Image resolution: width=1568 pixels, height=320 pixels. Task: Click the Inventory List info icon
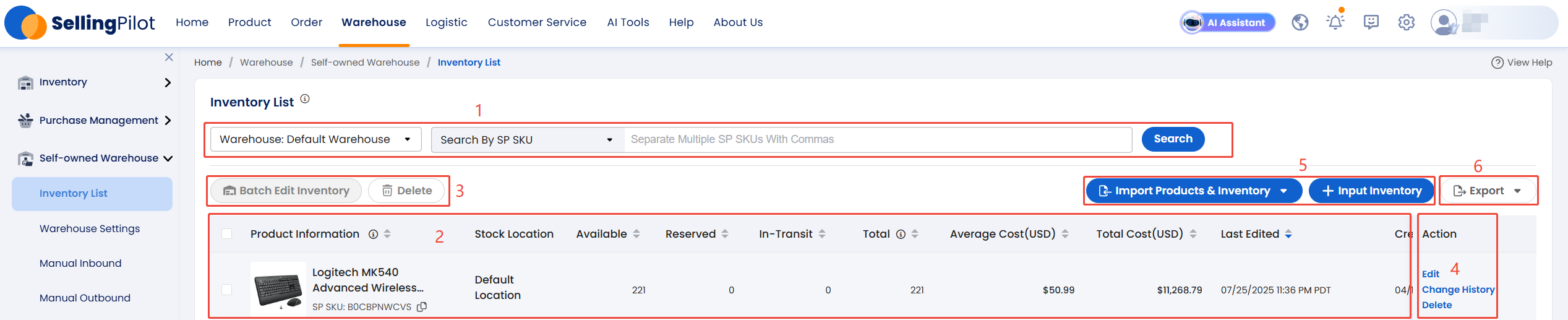305,99
